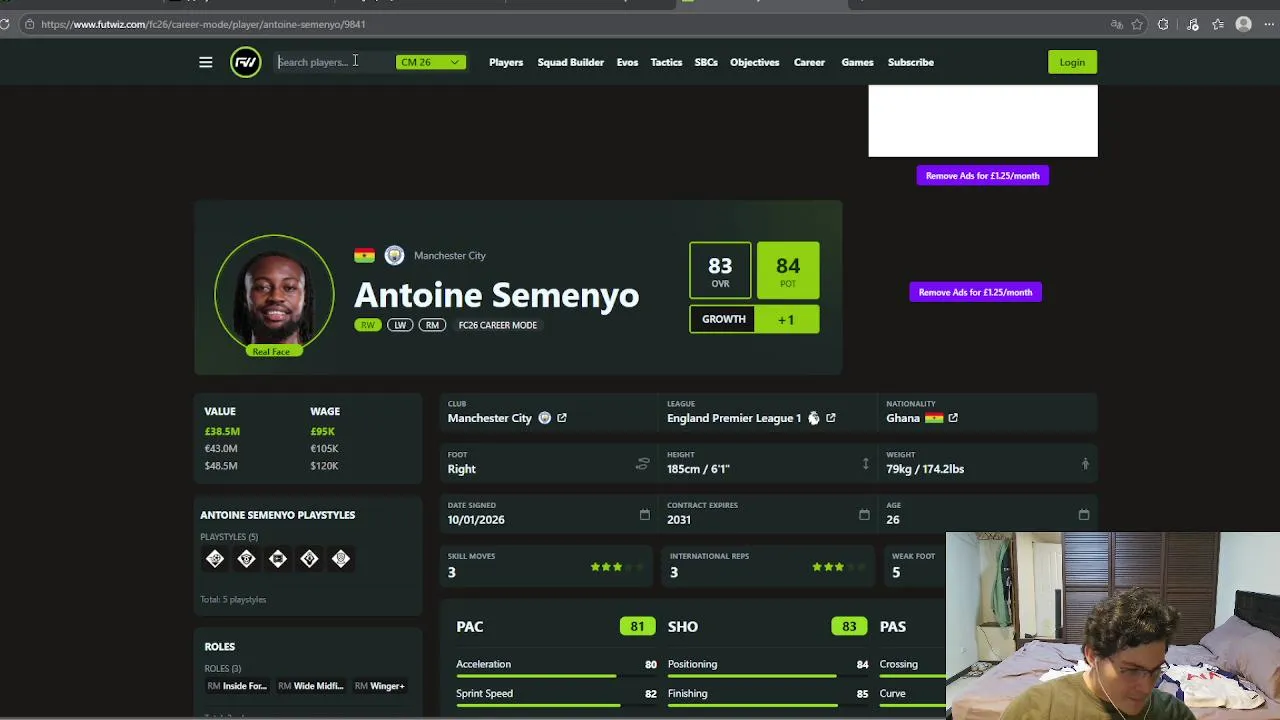This screenshot has width=1280, height=720.
Task: Open external link icon next to Ghana nationality
Action: pos(953,418)
